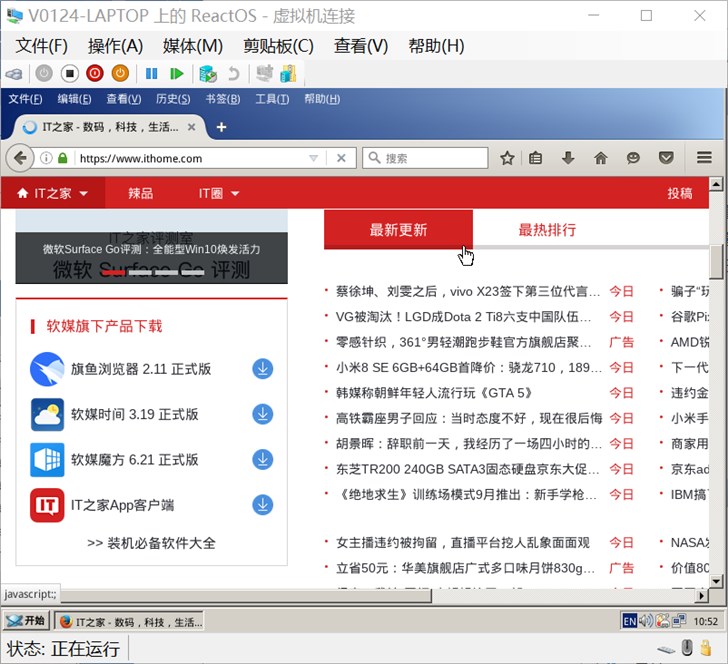Open the VM 文件(F) menu
The width and height of the screenshot is (728, 664).
pos(42,46)
